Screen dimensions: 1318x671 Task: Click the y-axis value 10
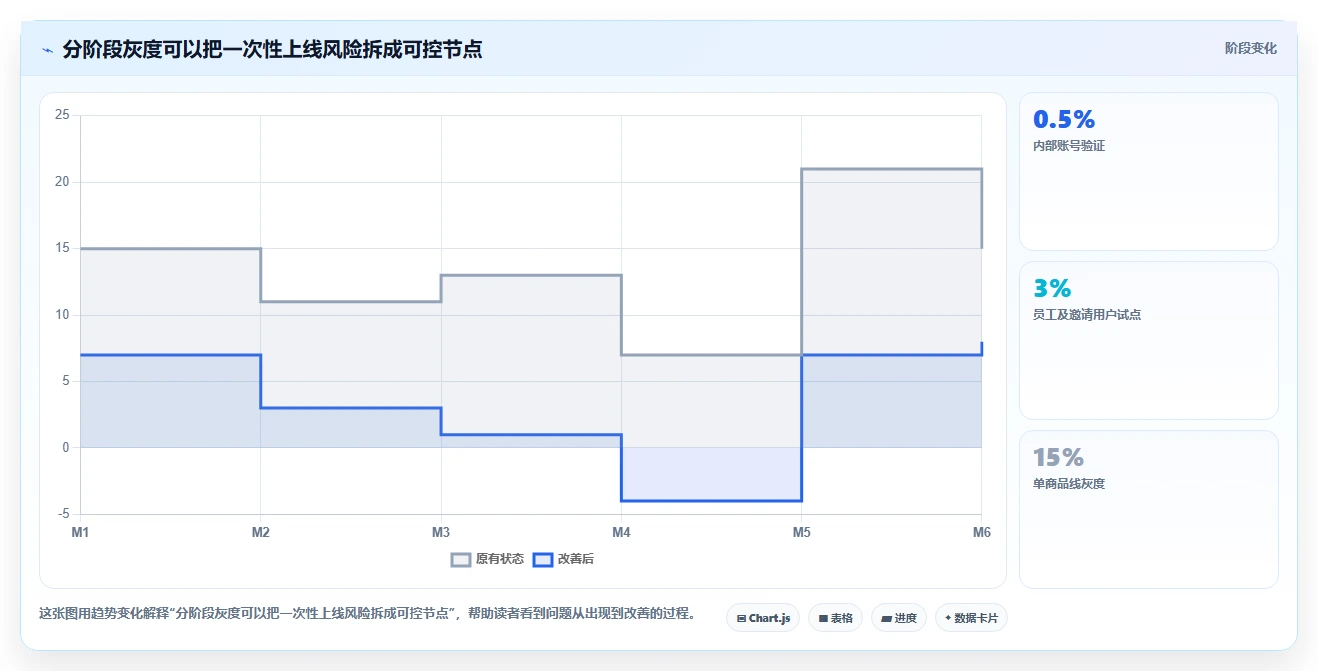tap(62, 315)
